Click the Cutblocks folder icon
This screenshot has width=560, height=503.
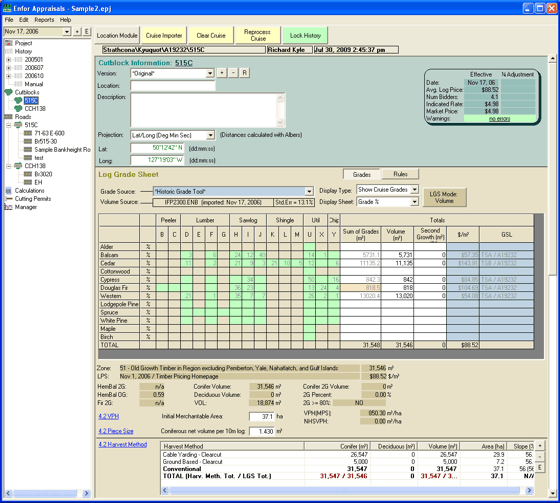[x=9, y=92]
